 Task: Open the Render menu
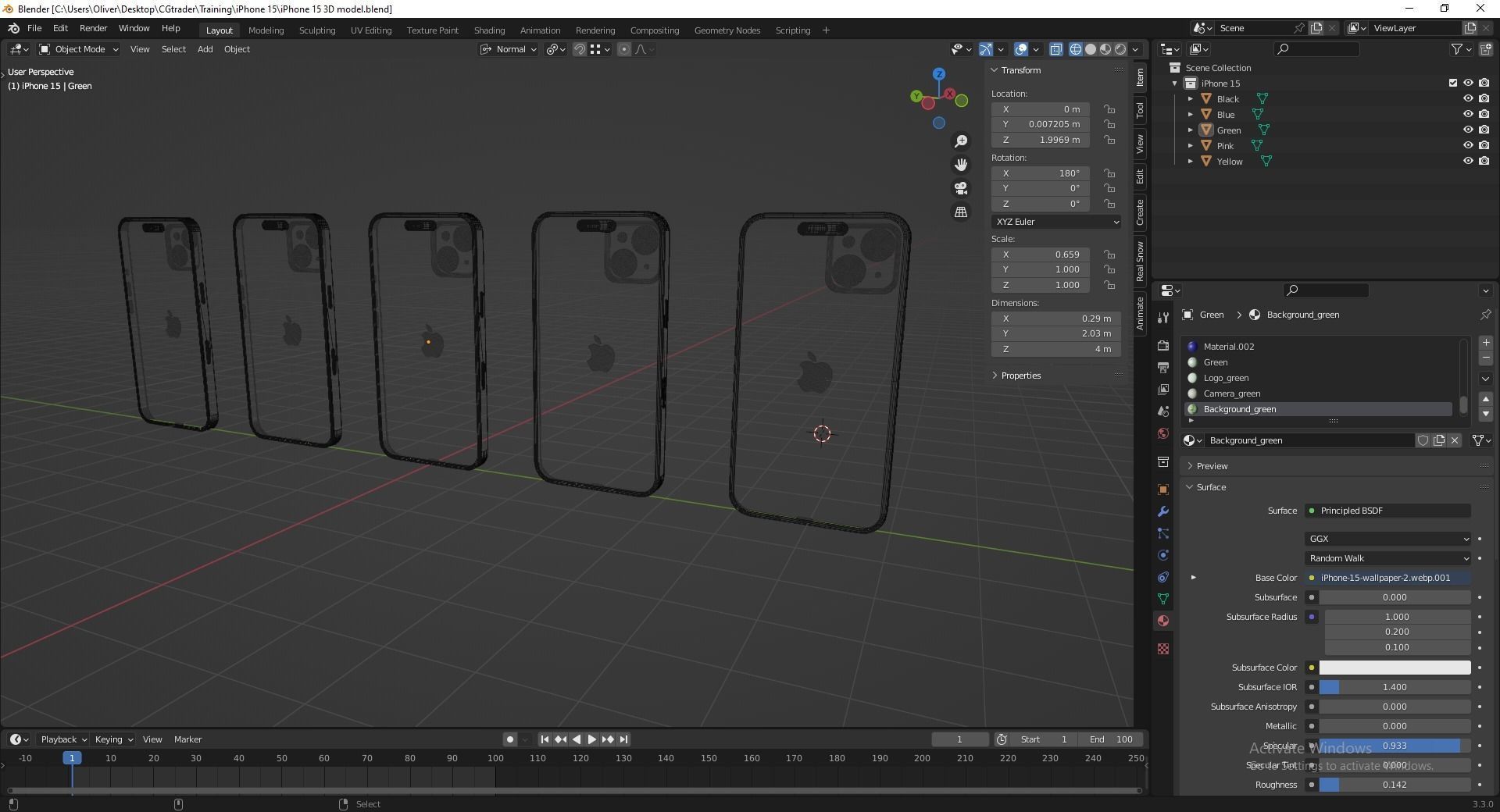[x=93, y=28]
